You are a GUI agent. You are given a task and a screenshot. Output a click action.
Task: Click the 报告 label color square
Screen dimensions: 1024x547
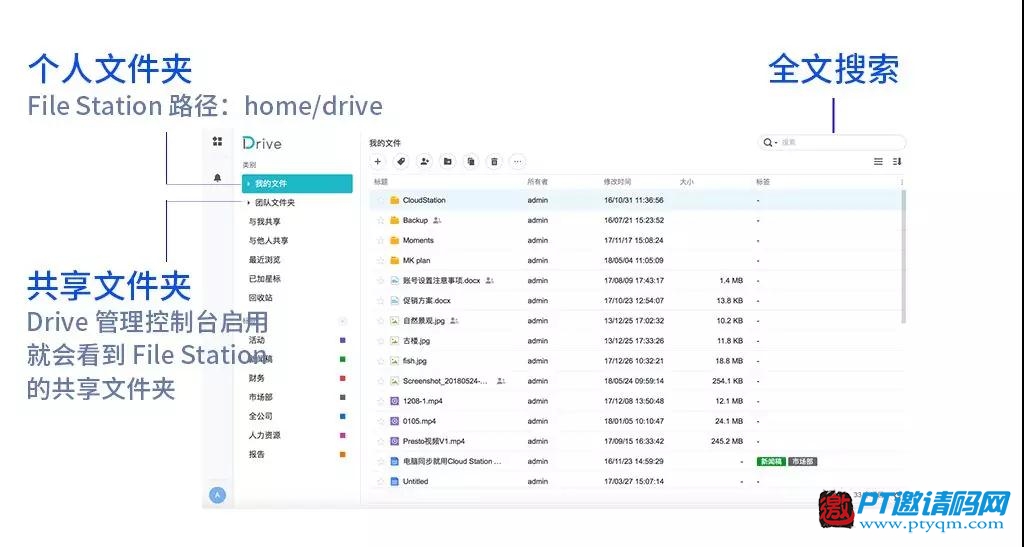[343, 454]
